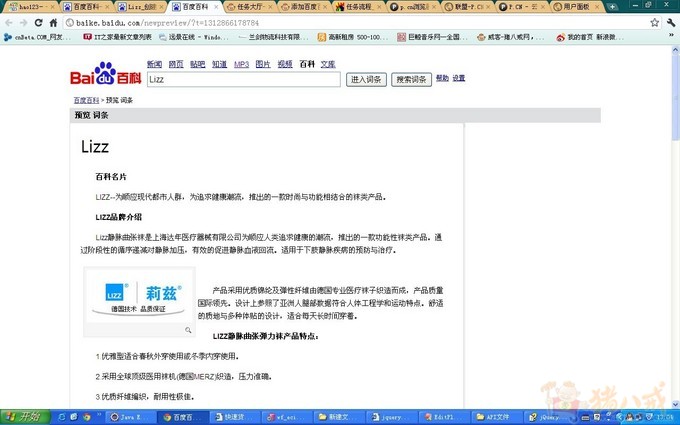This screenshot has height=425, width=680.
Task: Show more bookmarks with the chevron
Action: click(672, 36)
